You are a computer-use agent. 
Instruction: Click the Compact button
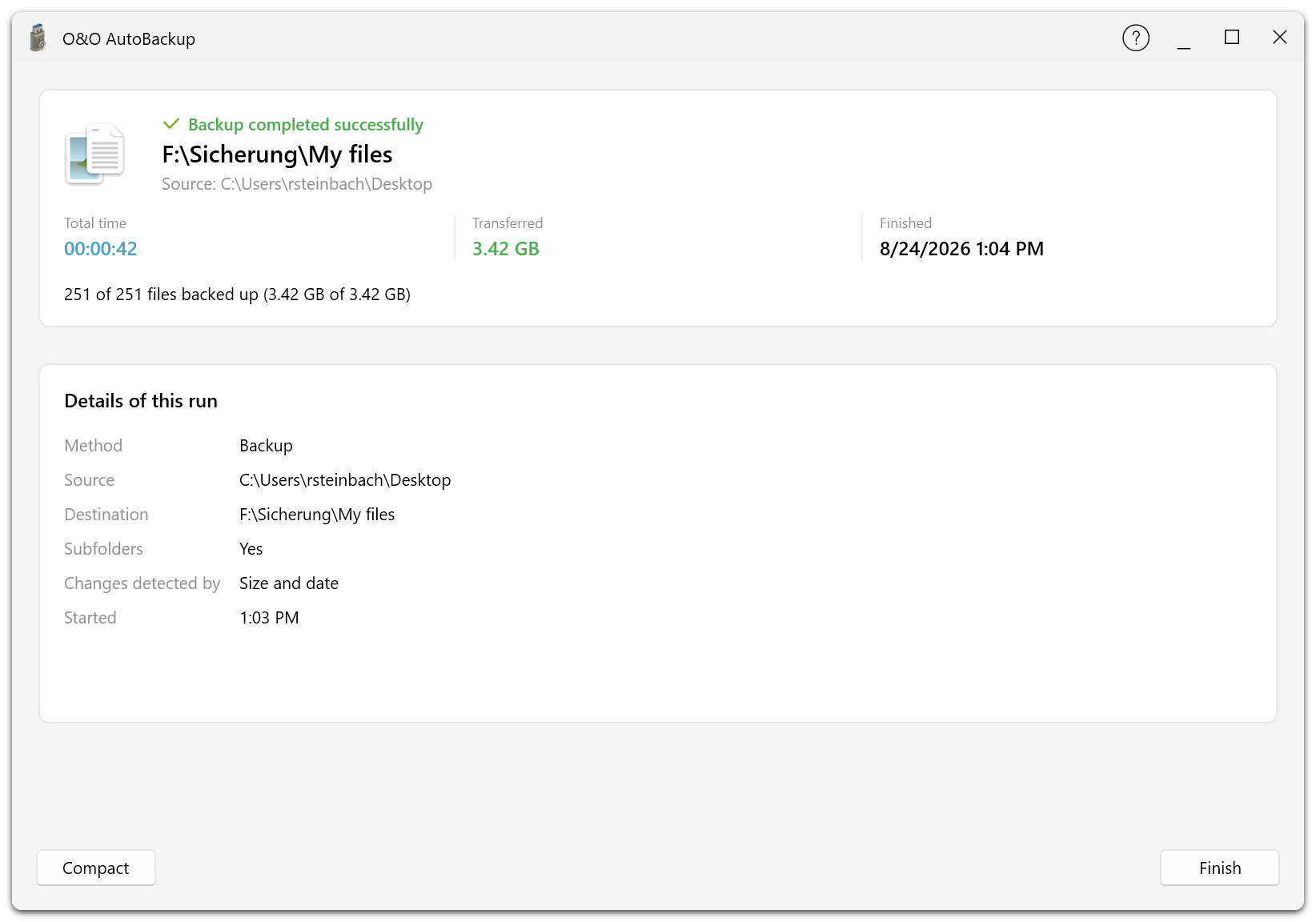(96, 868)
